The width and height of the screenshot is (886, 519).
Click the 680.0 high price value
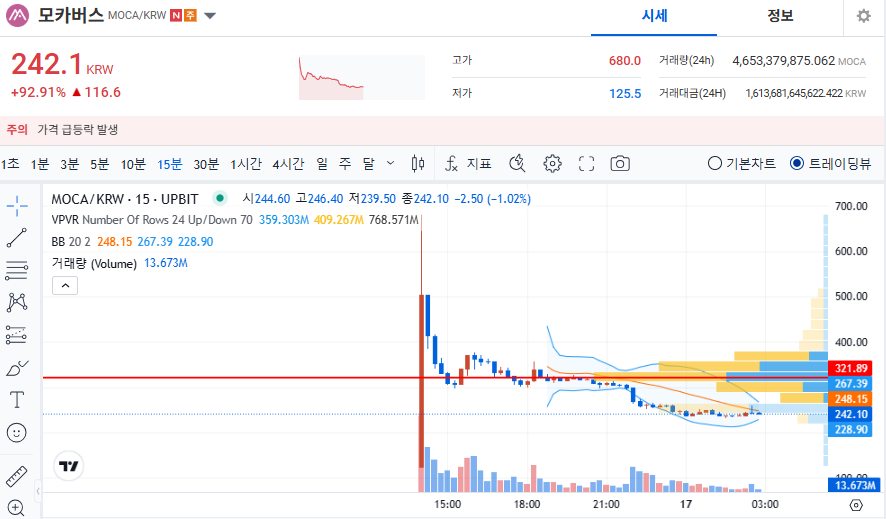tap(624, 60)
